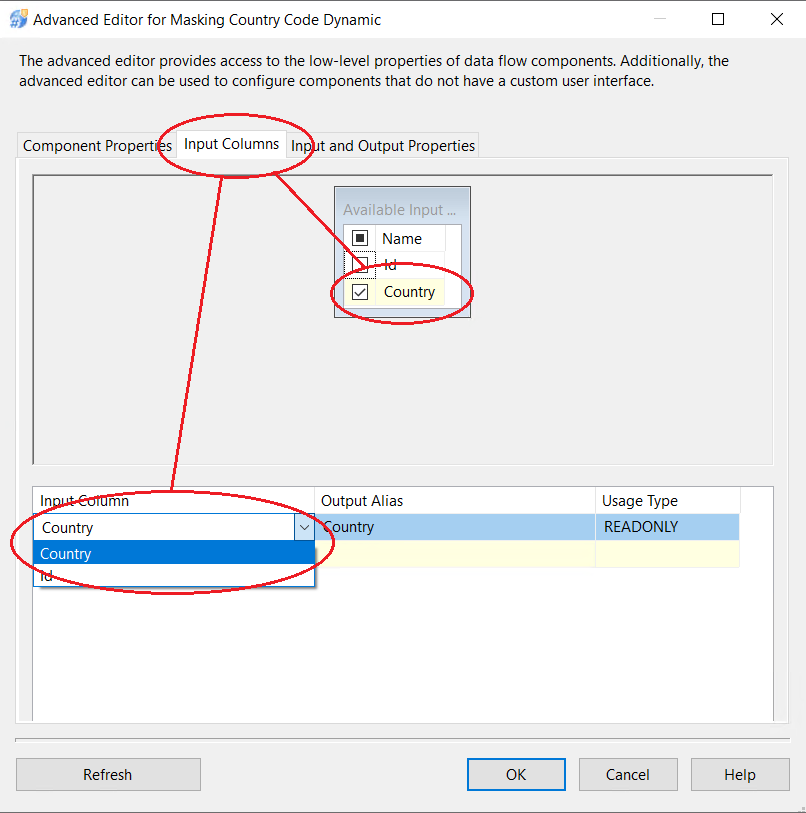Image resolution: width=806 pixels, height=813 pixels.
Task: Click the application icon in title bar
Action: pos(18,19)
